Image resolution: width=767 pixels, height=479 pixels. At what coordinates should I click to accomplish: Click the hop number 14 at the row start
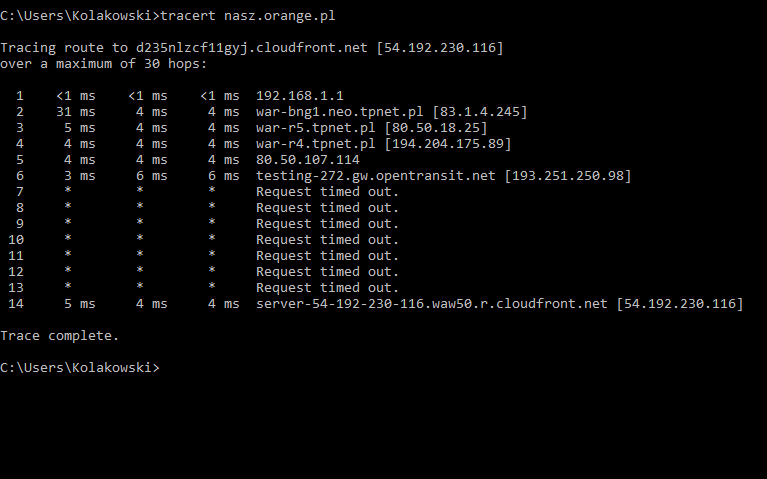[16, 304]
